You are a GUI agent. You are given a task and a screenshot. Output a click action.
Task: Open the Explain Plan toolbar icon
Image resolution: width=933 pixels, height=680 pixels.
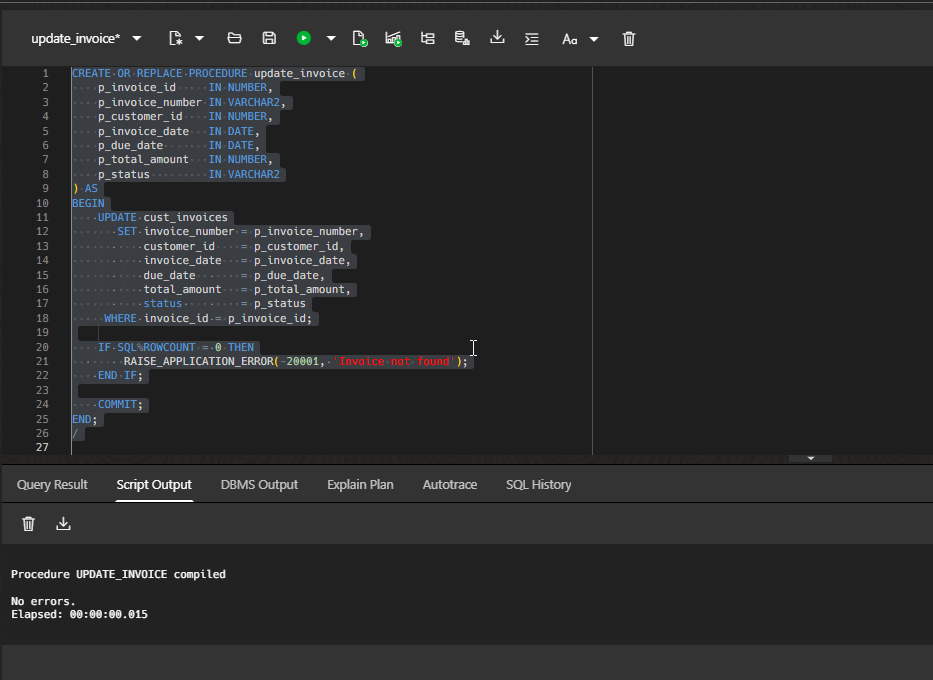[x=428, y=38]
